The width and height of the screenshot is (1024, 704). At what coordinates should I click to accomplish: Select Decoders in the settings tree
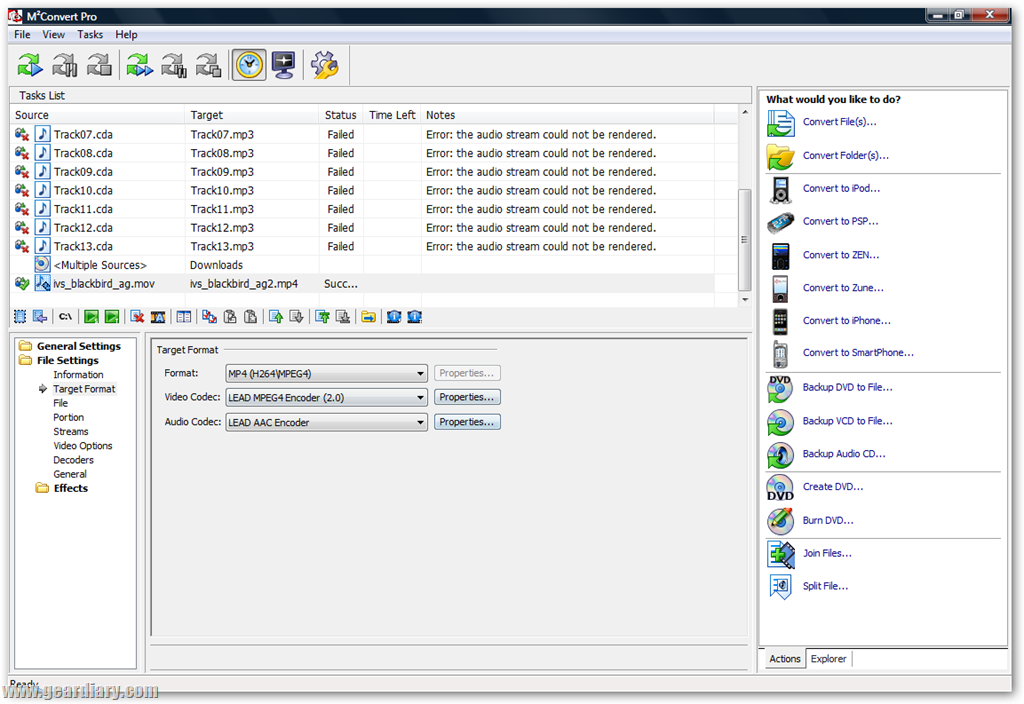(73, 460)
